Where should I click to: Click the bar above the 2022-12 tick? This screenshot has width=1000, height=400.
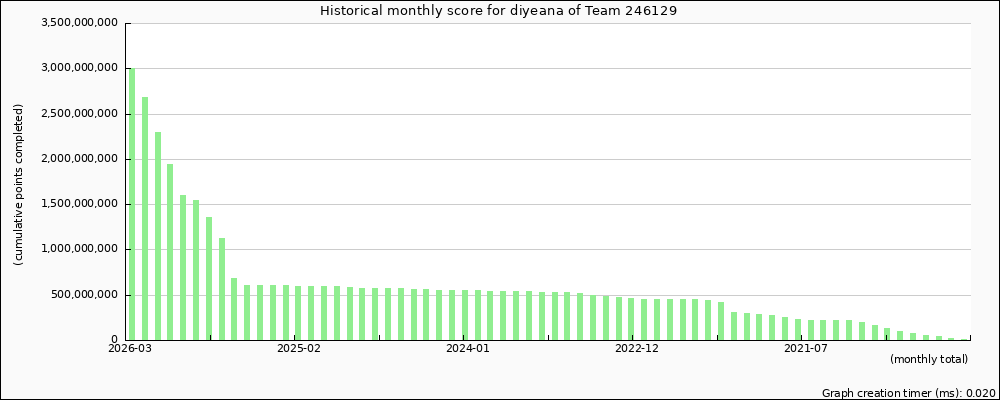pos(631,319)
